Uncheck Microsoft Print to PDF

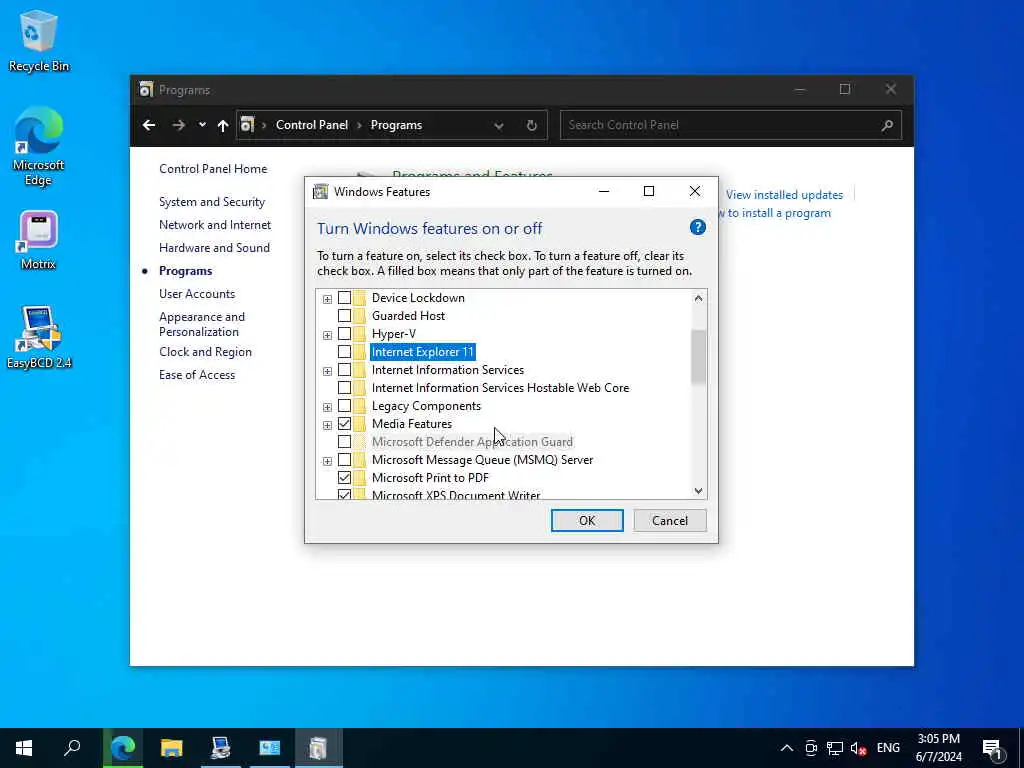coord(344,478)
